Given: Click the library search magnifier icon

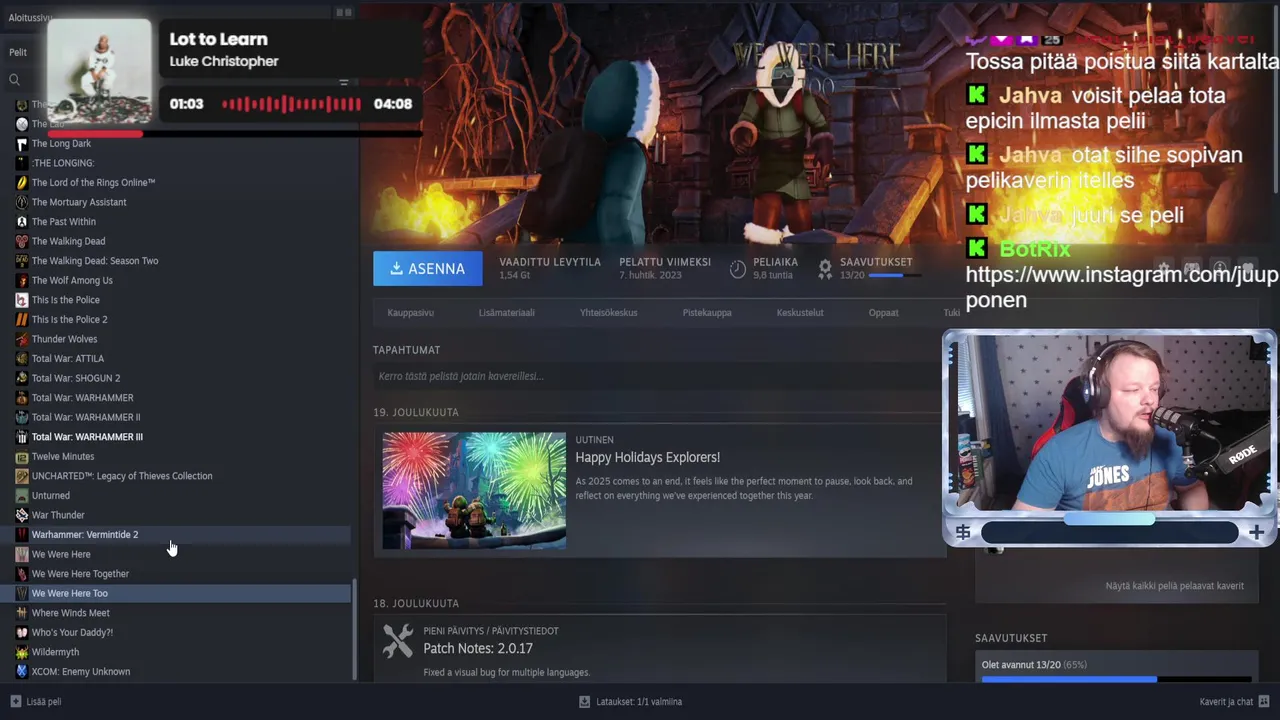Looking at the screenshot, I should pyautogui.click(x=14, y=80).
